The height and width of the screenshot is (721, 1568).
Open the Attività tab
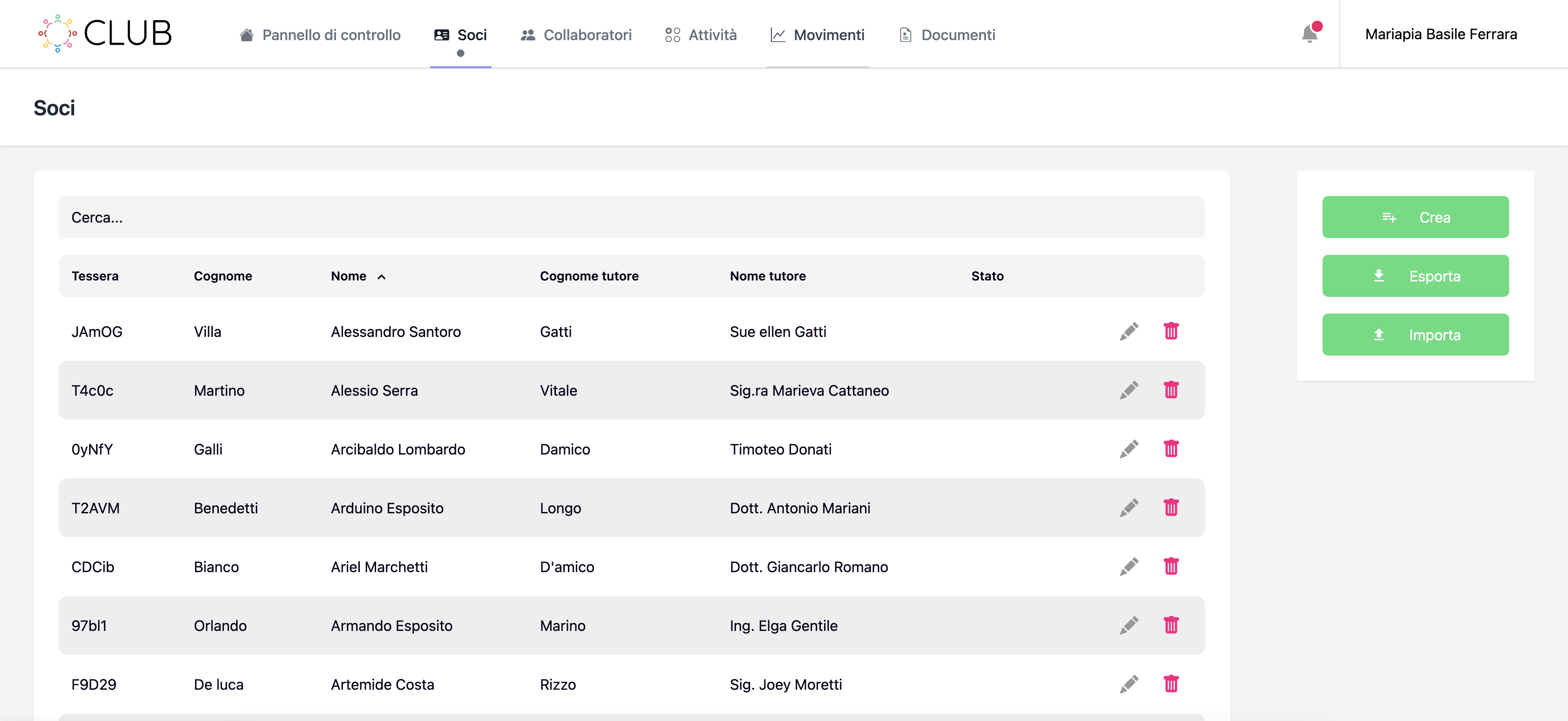pos(700,35)
